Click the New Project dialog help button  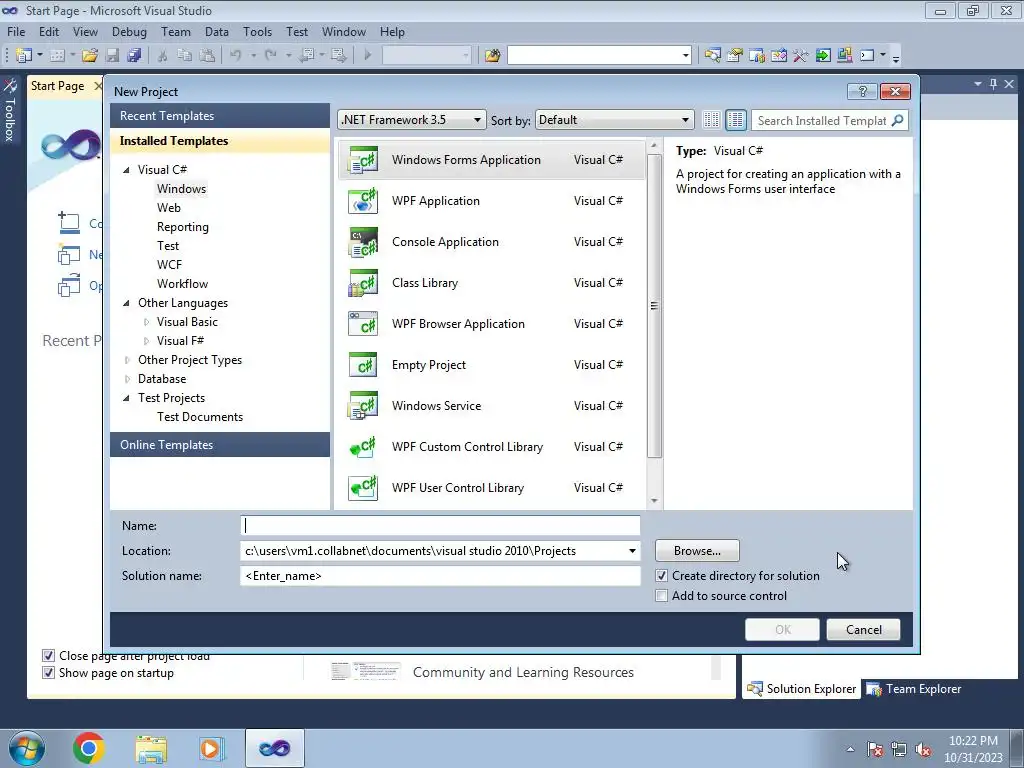click(862, 91)
